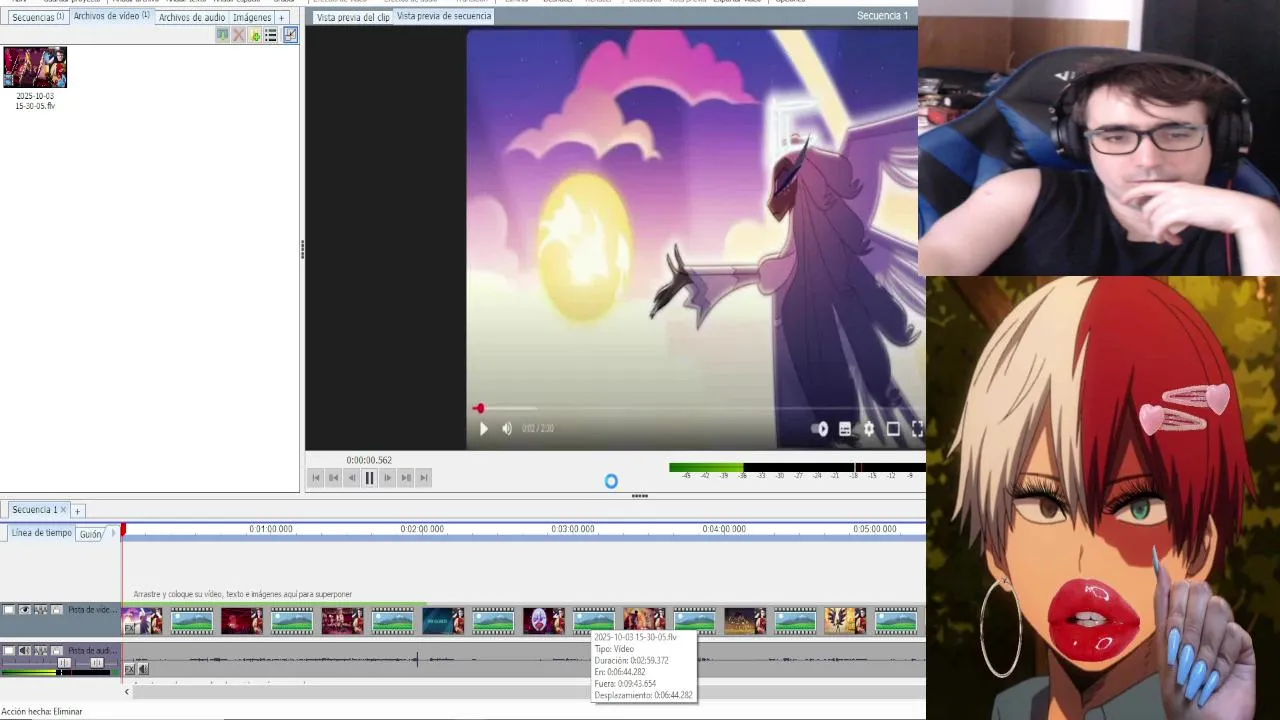Click the red X delete icon in the bin toolbar

tap(238, 35)
